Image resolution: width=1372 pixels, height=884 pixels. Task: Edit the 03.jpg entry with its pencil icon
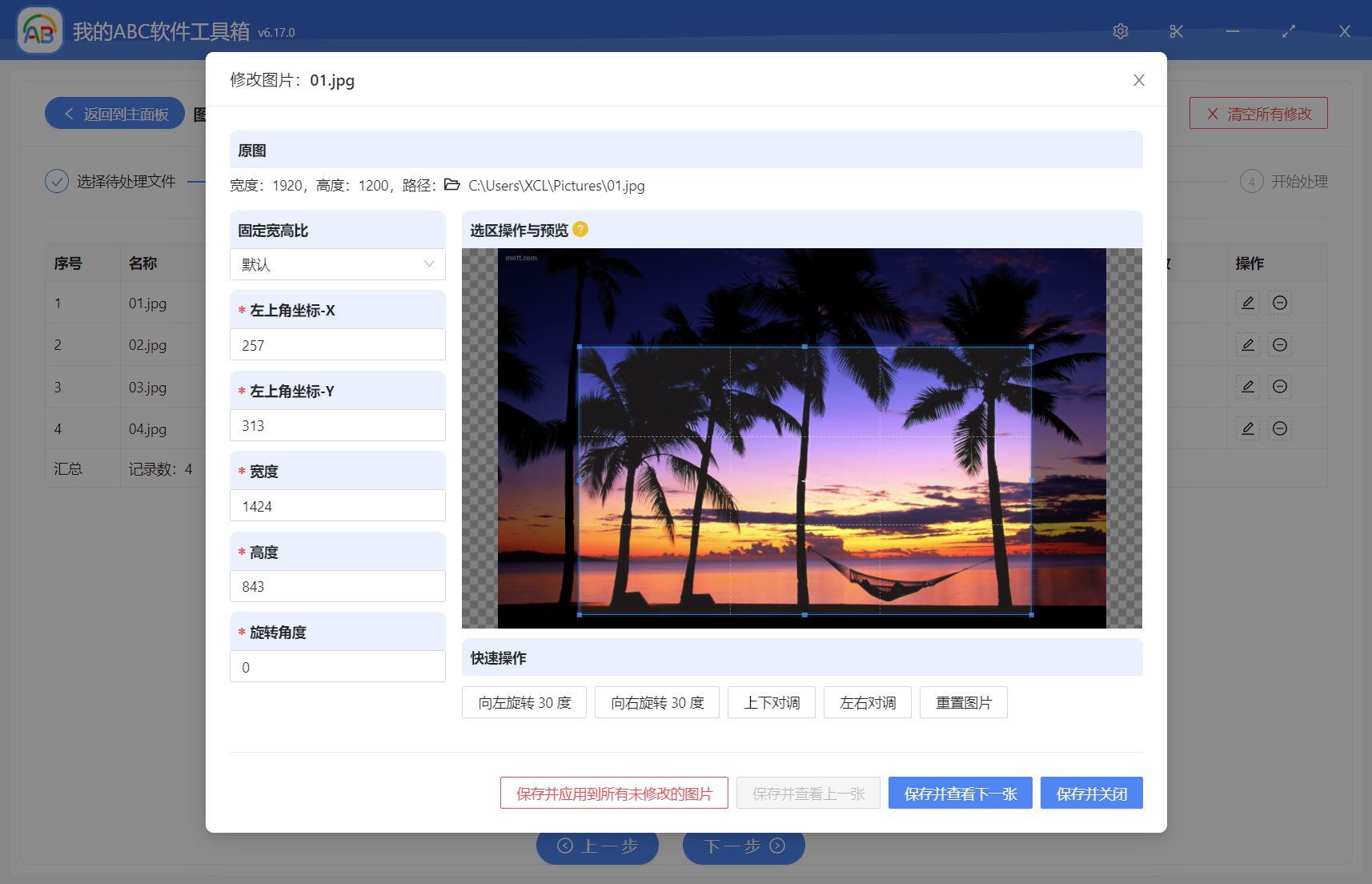click(1247, 387)
